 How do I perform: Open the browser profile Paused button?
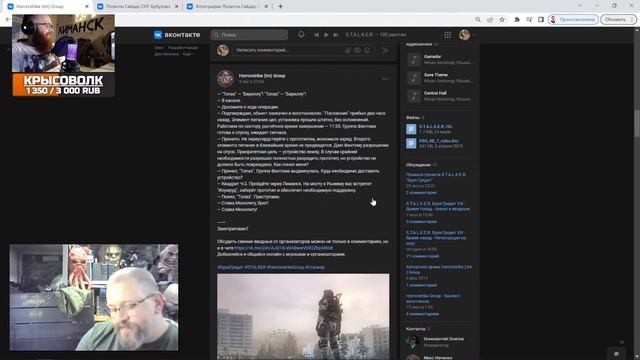573,20
